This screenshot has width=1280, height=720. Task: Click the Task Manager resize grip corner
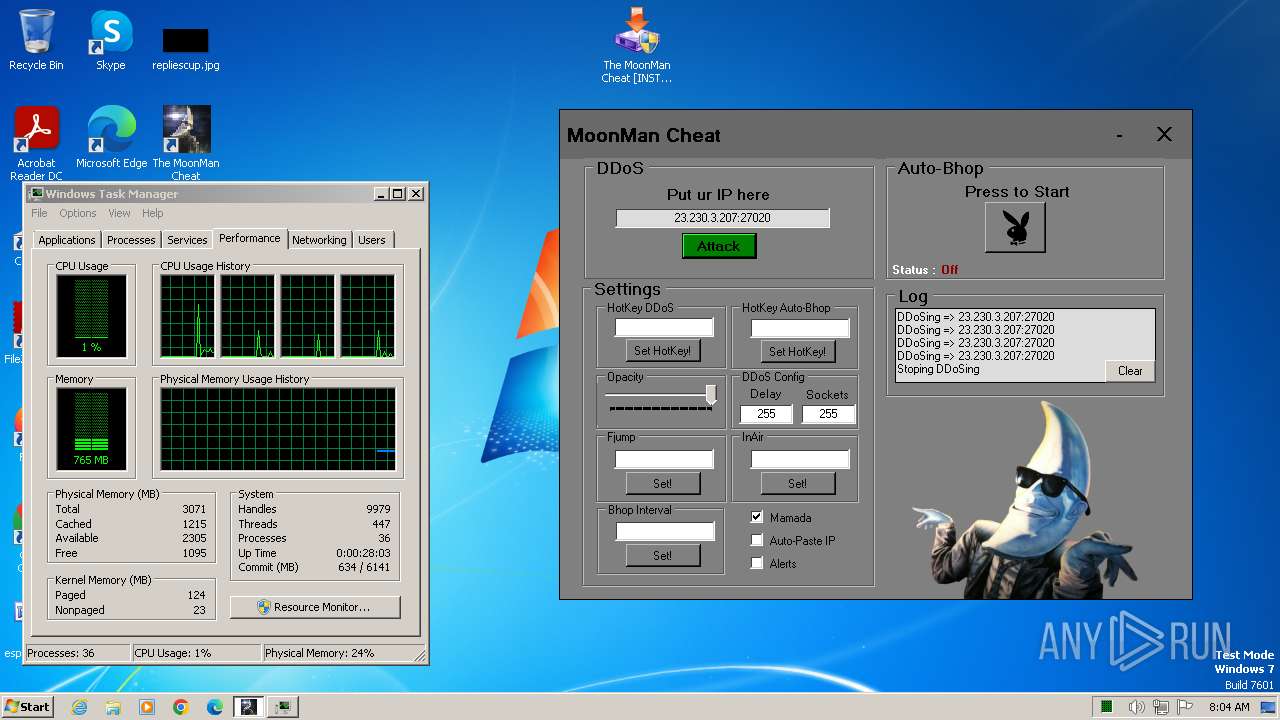click(x=421, y=657)
